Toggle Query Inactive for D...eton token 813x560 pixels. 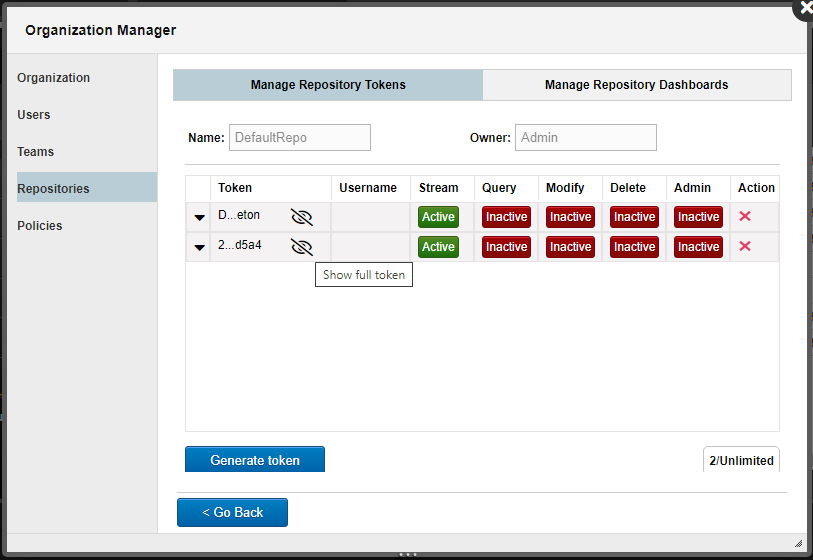[x=506, y=217]
